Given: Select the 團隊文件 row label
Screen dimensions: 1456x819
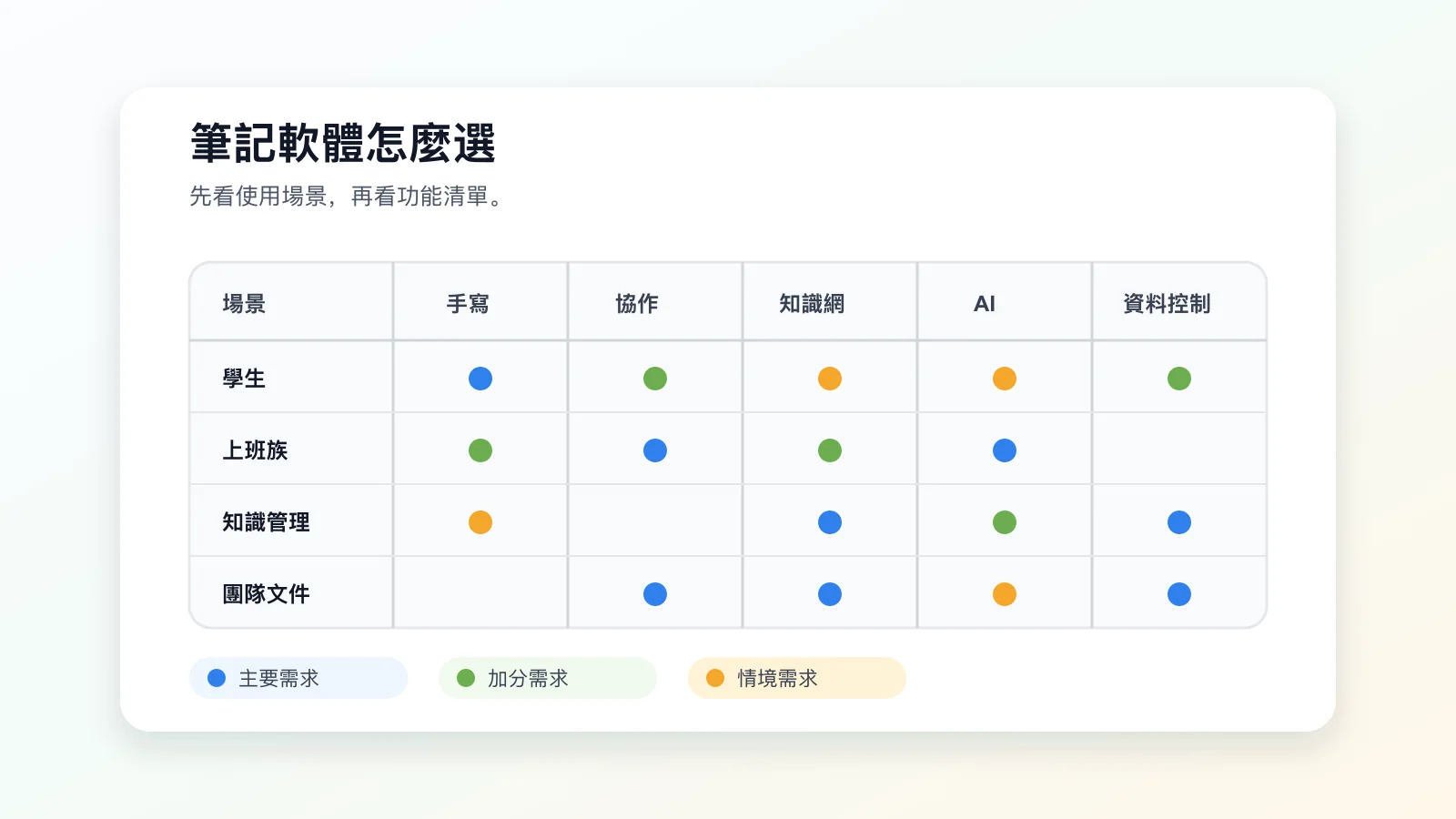Looking at the screenshot, I should [266, 594].
